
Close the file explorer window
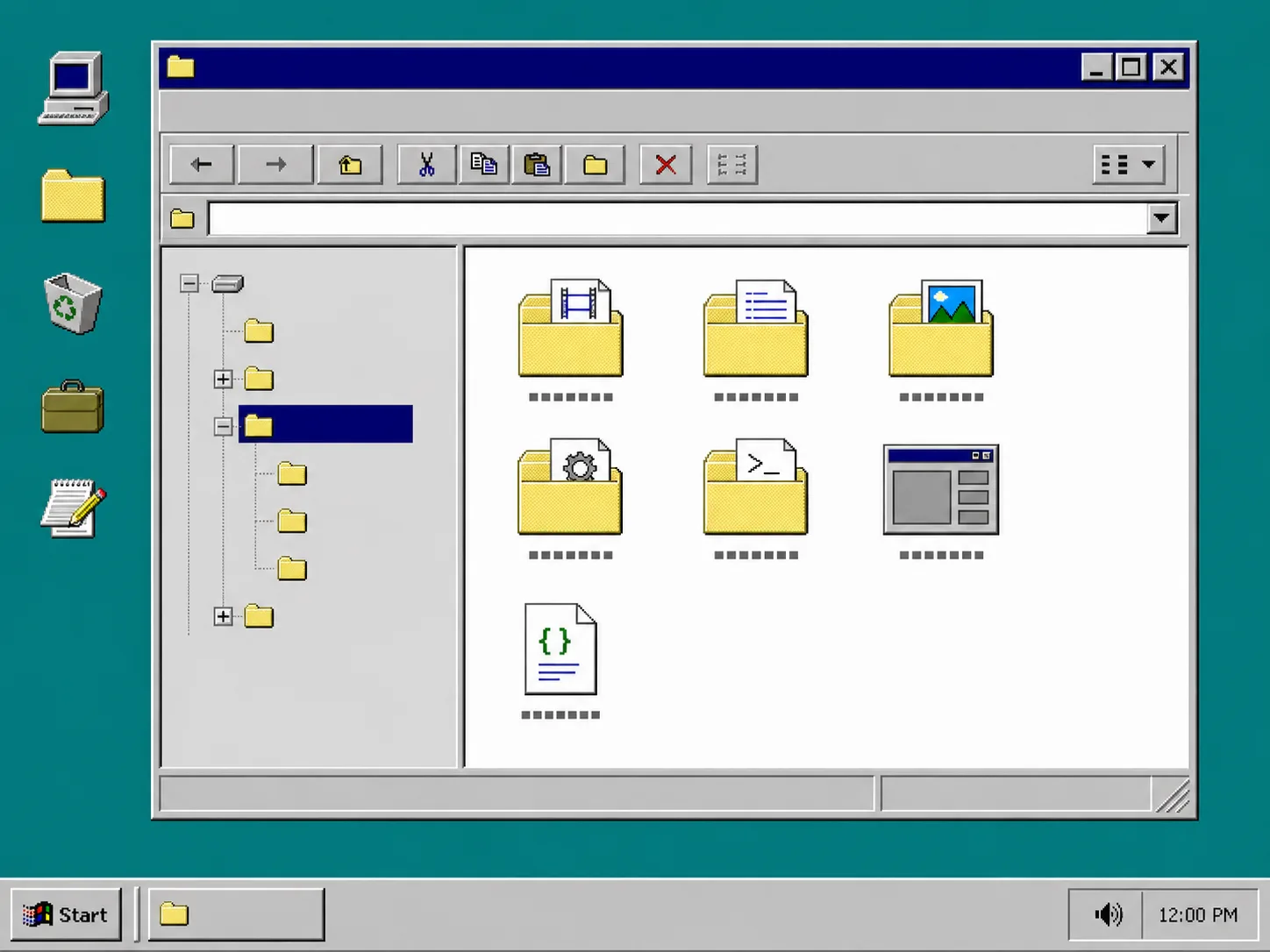pyautogui.click(x=1168, y=67)
